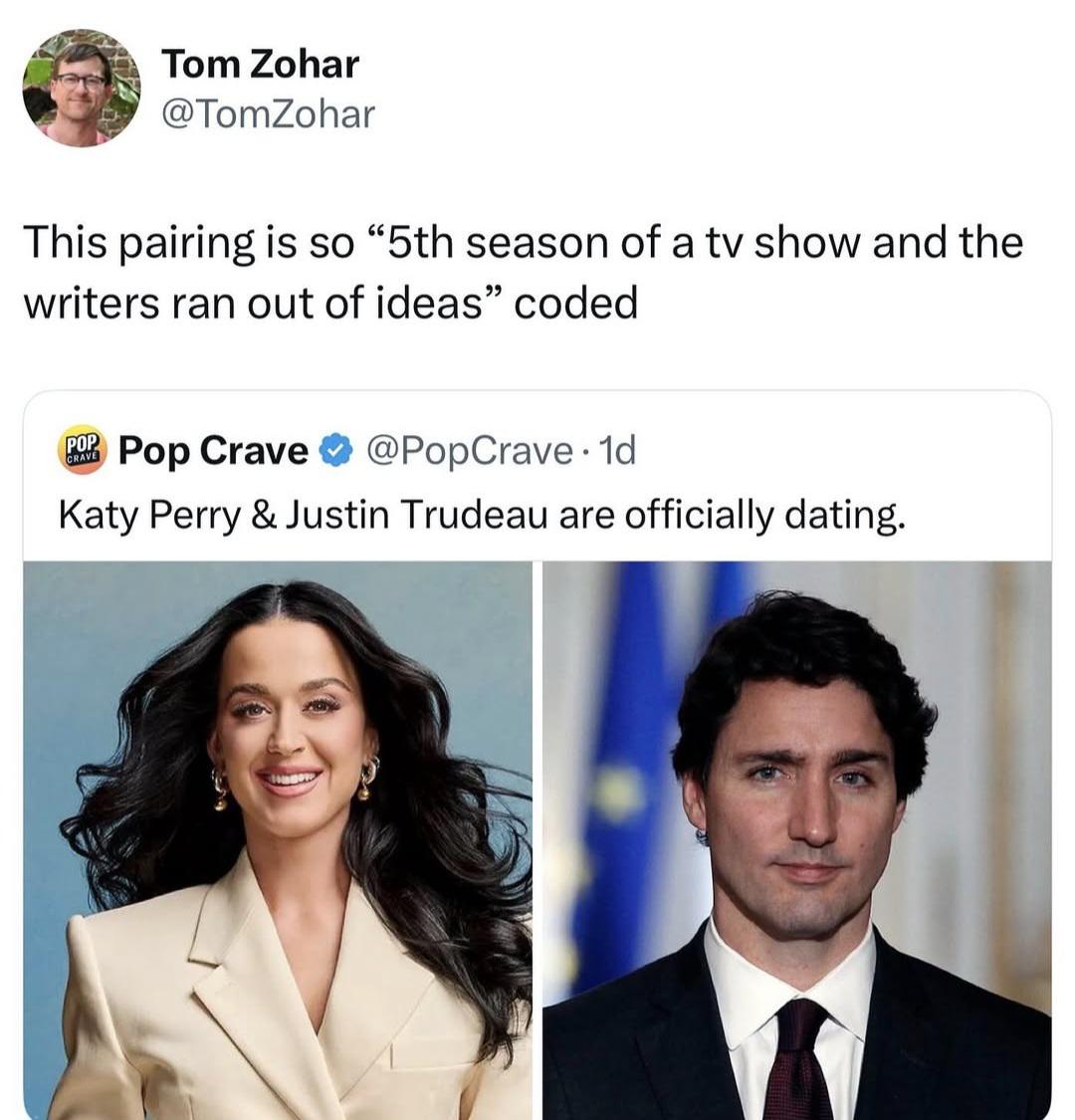Click the word "coded" in the tweet
The image size is (1075, 1120).
(575, 303)
